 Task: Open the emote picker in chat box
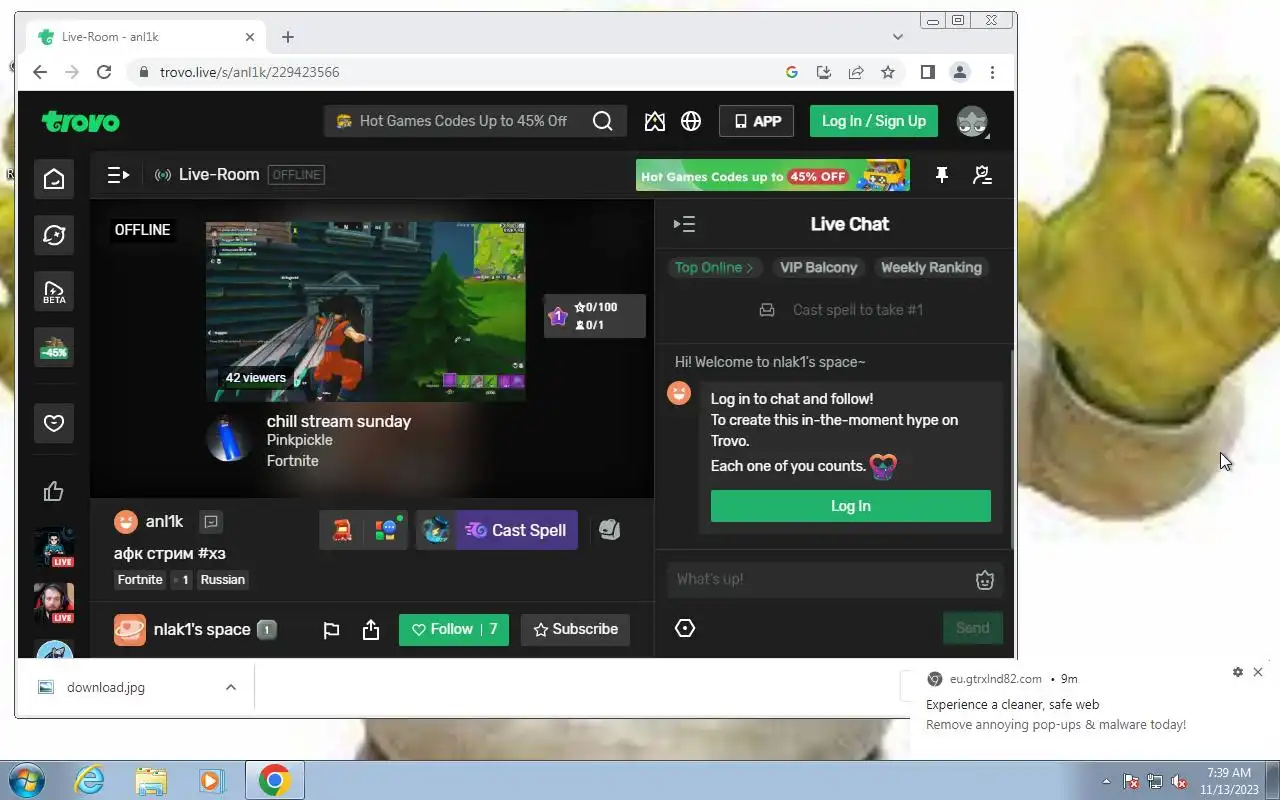tap(985, 580)
